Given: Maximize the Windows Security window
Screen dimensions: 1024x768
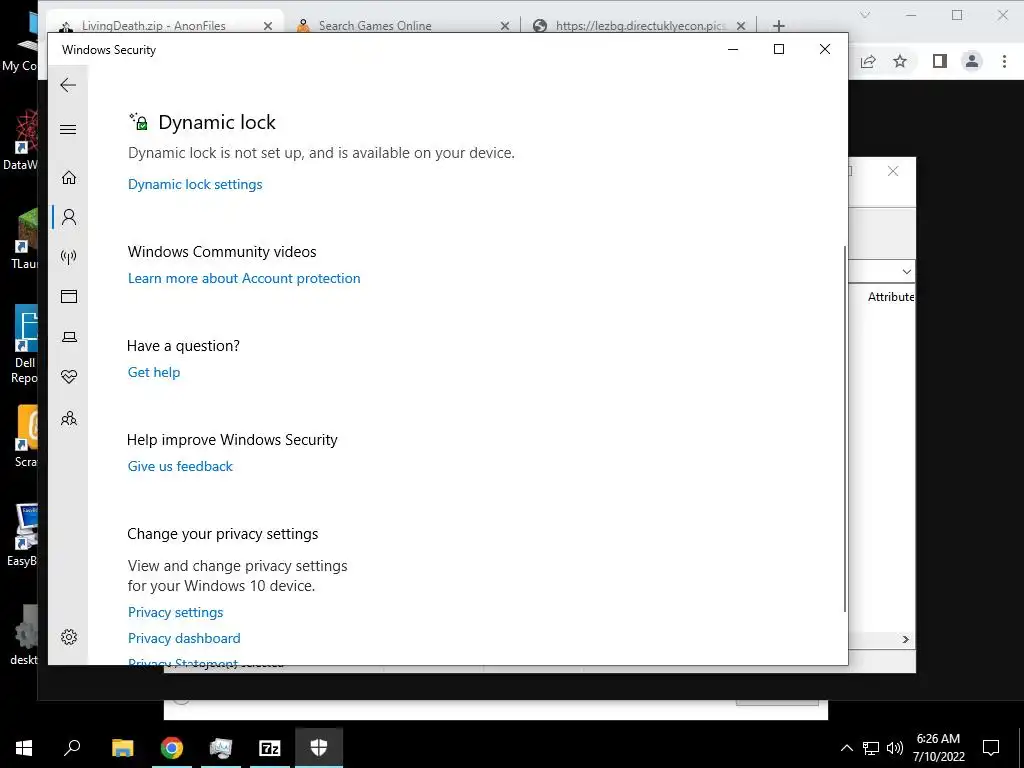Looking at the screenshot, I should tap(778, 50).
